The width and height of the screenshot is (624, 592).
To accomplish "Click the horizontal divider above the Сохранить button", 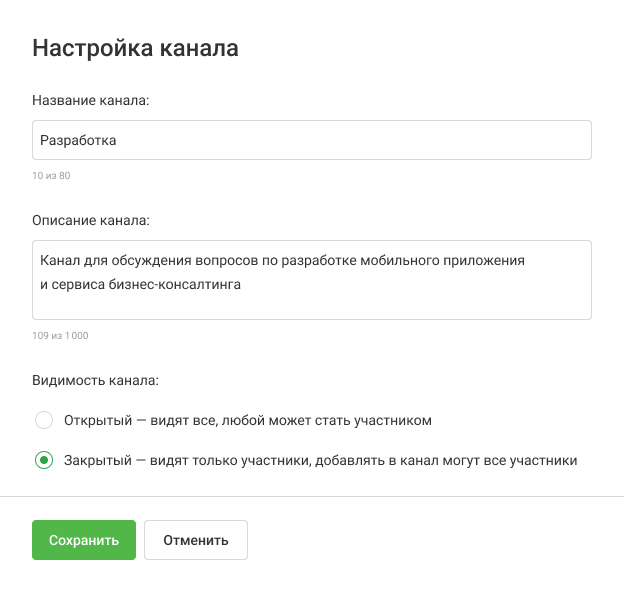I will tap(311, 496).
